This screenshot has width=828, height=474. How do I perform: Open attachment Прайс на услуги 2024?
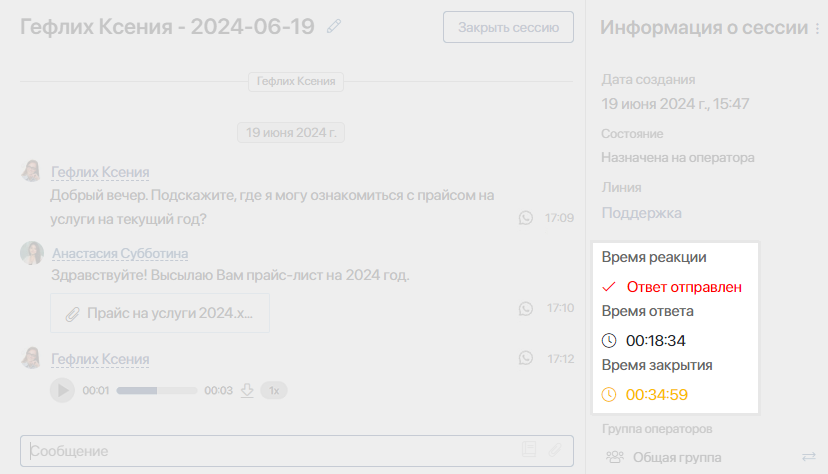(160, 313)
